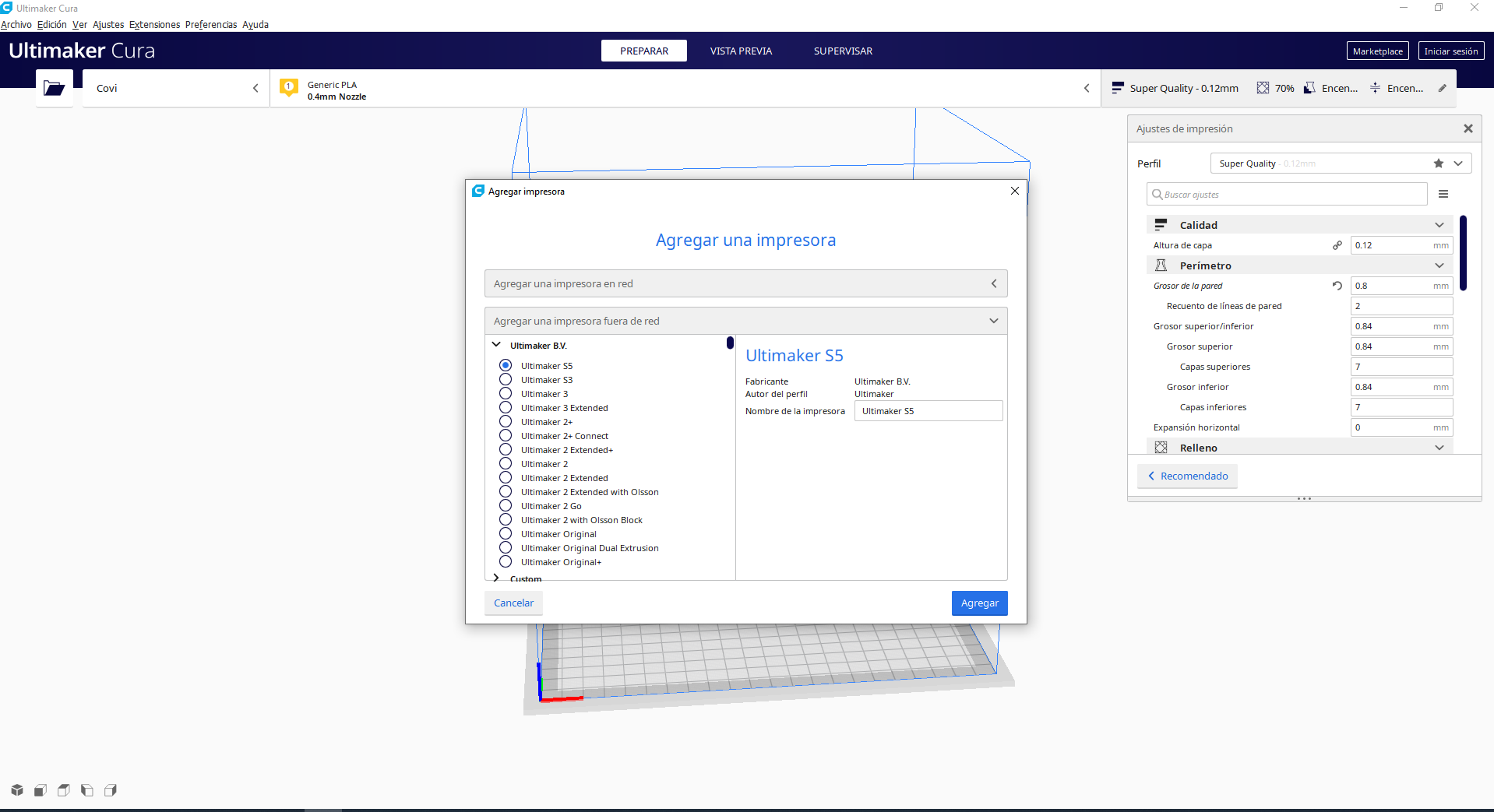1494x812 pixels.
Task: Click the Generic PLA extruder badge icon
Action: pos(289,88)
